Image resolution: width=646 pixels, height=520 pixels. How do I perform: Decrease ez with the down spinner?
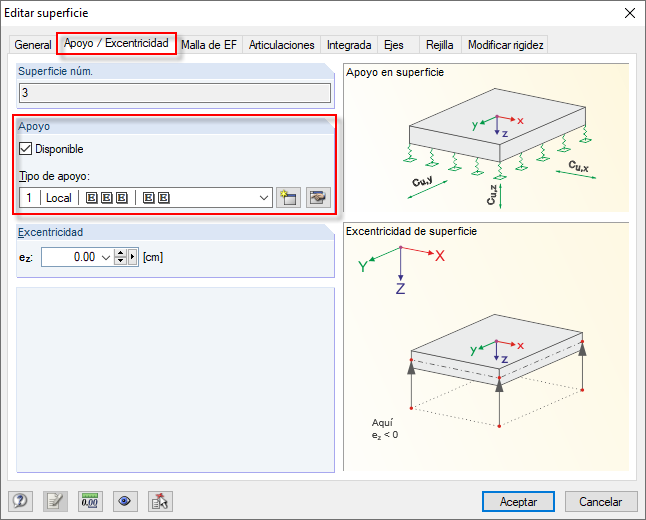(x=120, y=262)
